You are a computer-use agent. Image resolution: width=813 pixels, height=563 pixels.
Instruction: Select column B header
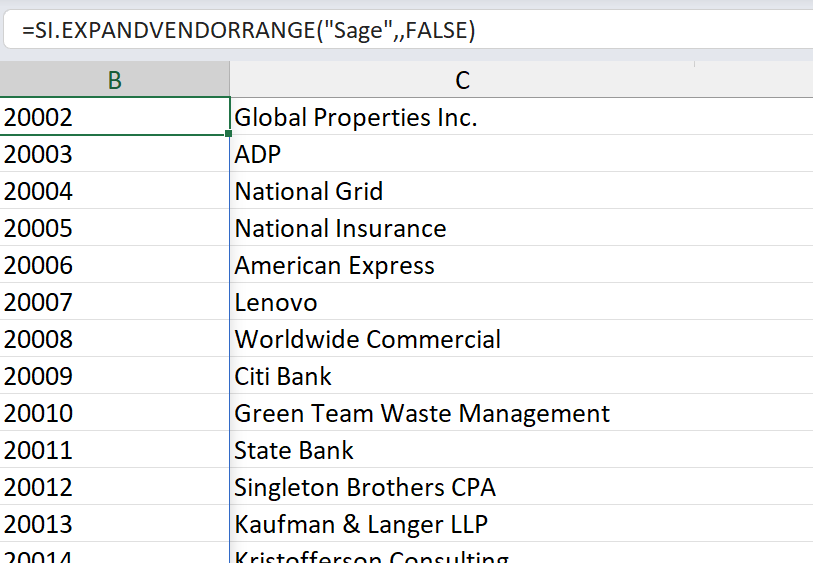click(115, 80)
